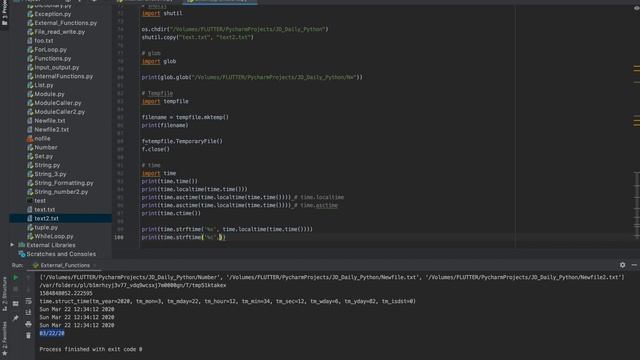Click the Python icon in External_Functions run tab
This screenshot has height=360, width=640.
[x=36, y=265]
